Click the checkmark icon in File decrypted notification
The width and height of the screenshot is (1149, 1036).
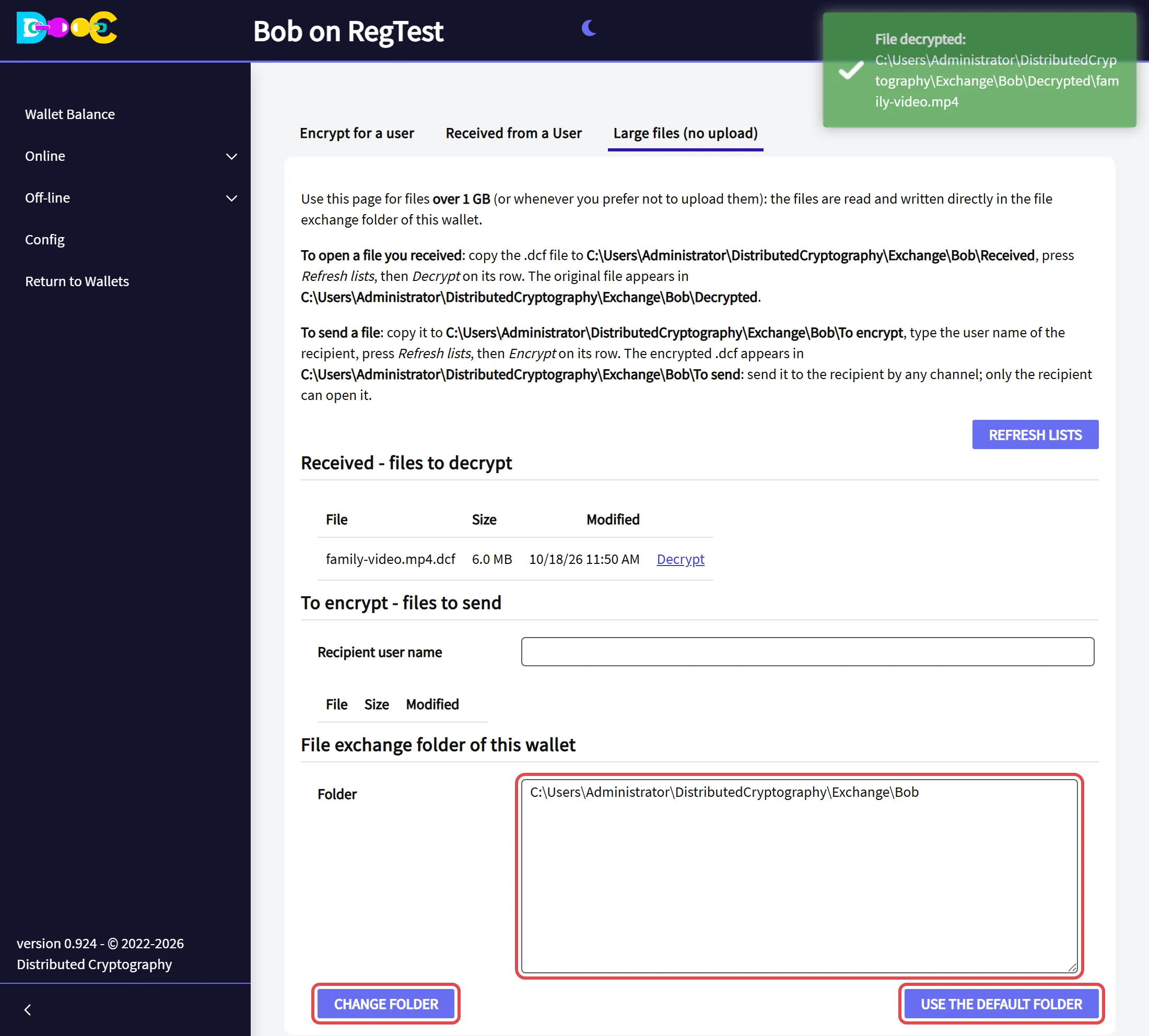point(851,70)
